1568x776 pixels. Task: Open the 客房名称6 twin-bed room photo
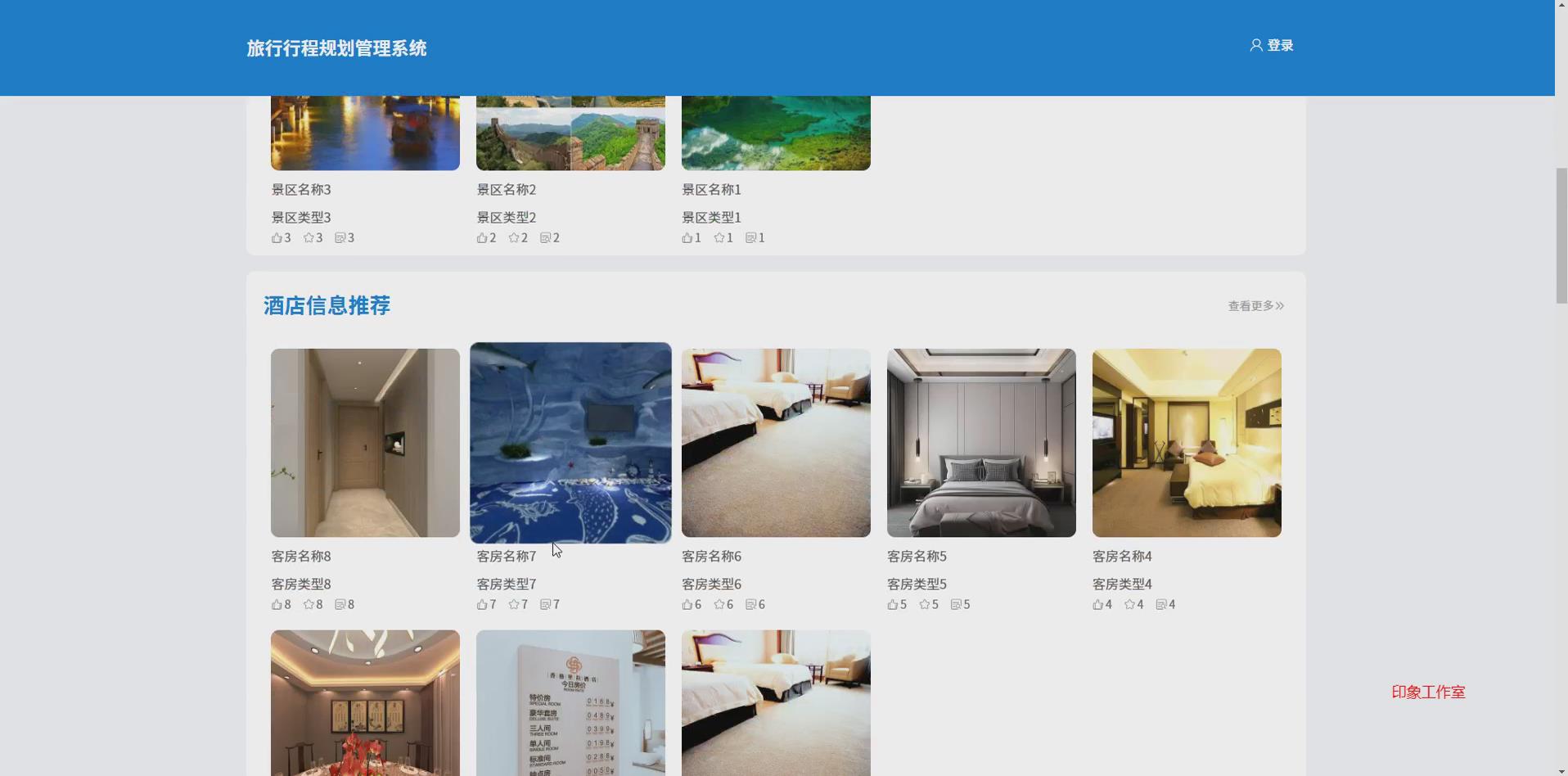(x=776, y=443)
